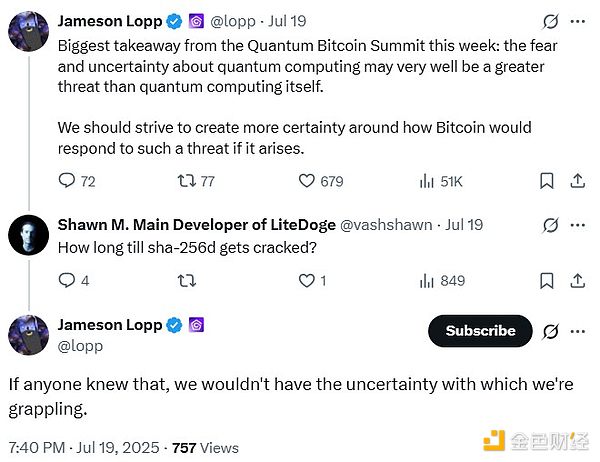View analytics showing 849 views

pos(425,281)
